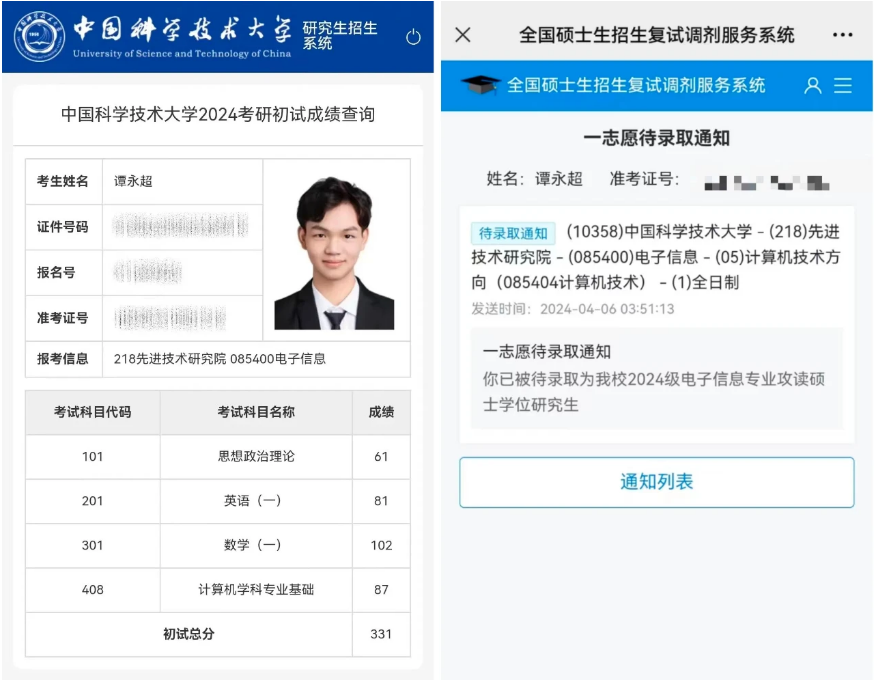Click the 思想政治理论 subject name
This screenshot has height=687, width=874.
click(256, 457)
